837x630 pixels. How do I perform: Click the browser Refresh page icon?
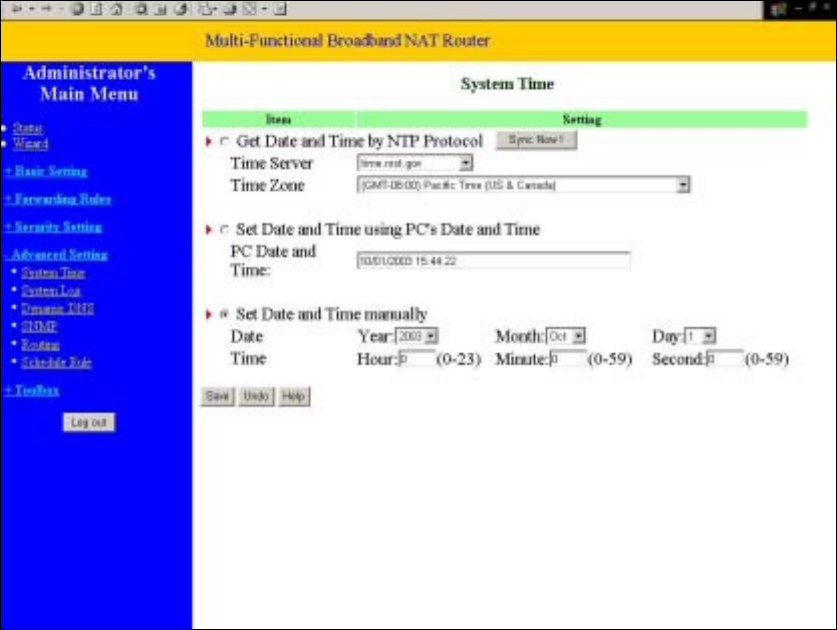96,9
